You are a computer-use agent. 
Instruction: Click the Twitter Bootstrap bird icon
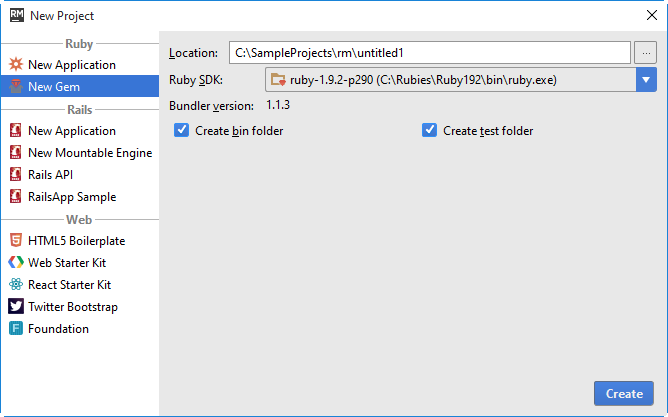click(16, 306)
